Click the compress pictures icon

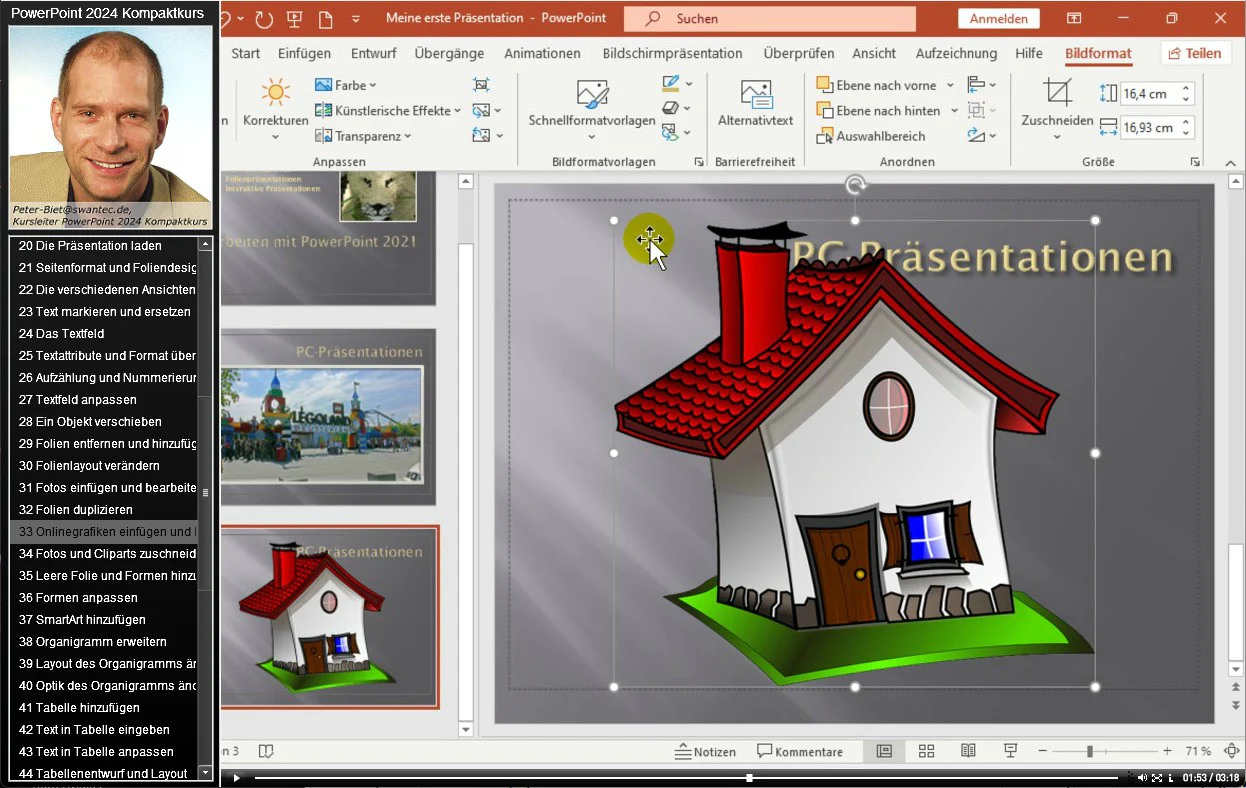tap(481, 85)
